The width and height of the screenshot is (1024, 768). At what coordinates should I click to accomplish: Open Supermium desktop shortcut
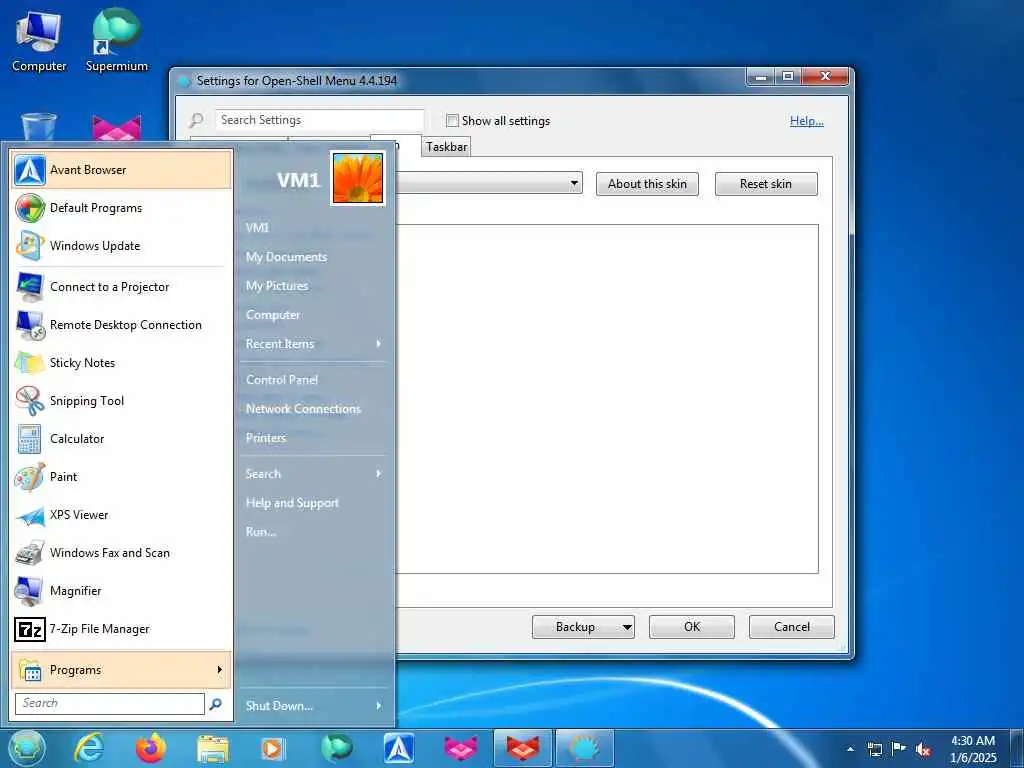(116, 40)
